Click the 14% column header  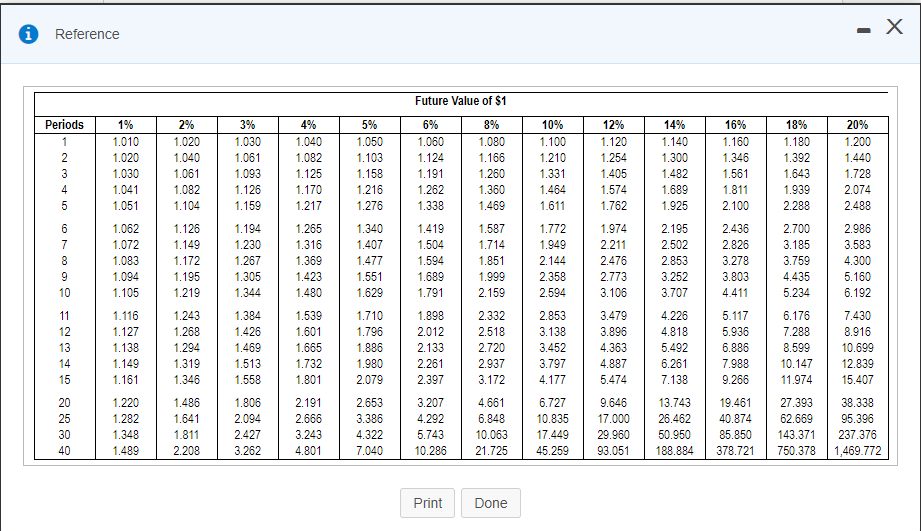coord(675,125)
